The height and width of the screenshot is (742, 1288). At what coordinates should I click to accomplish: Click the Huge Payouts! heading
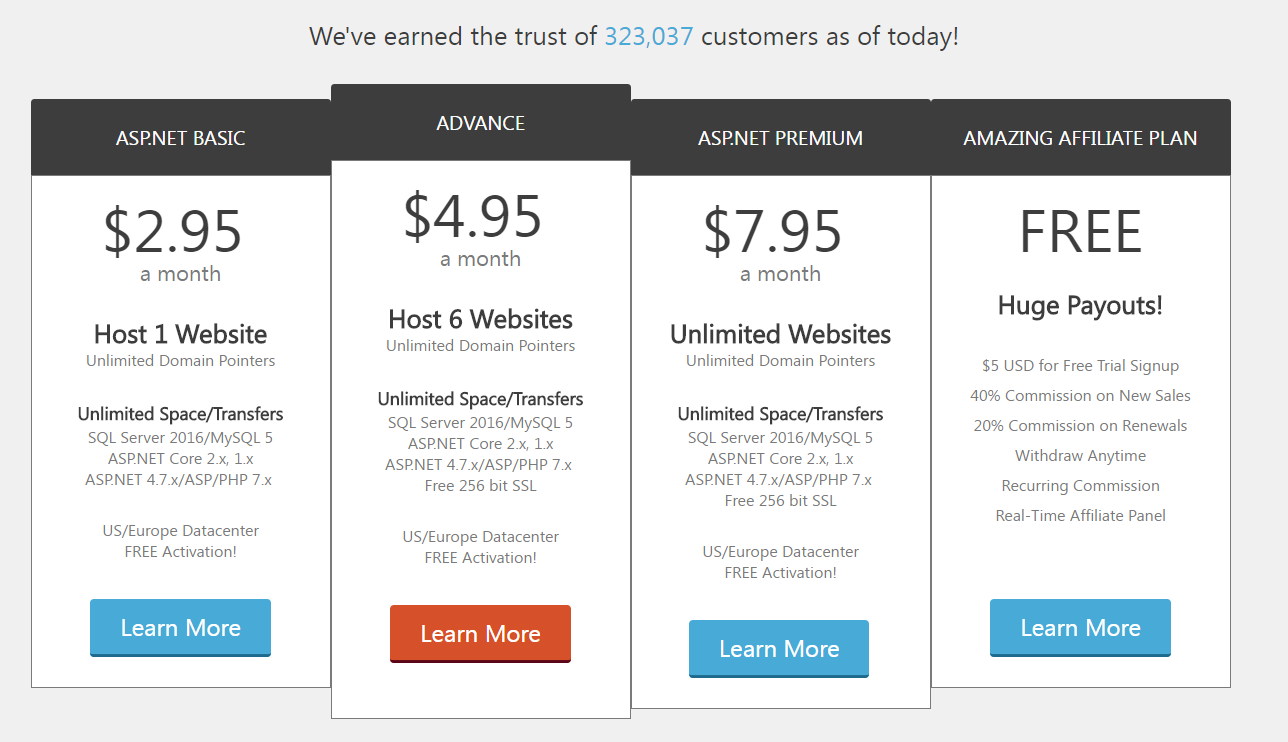tap(1080, 305)
